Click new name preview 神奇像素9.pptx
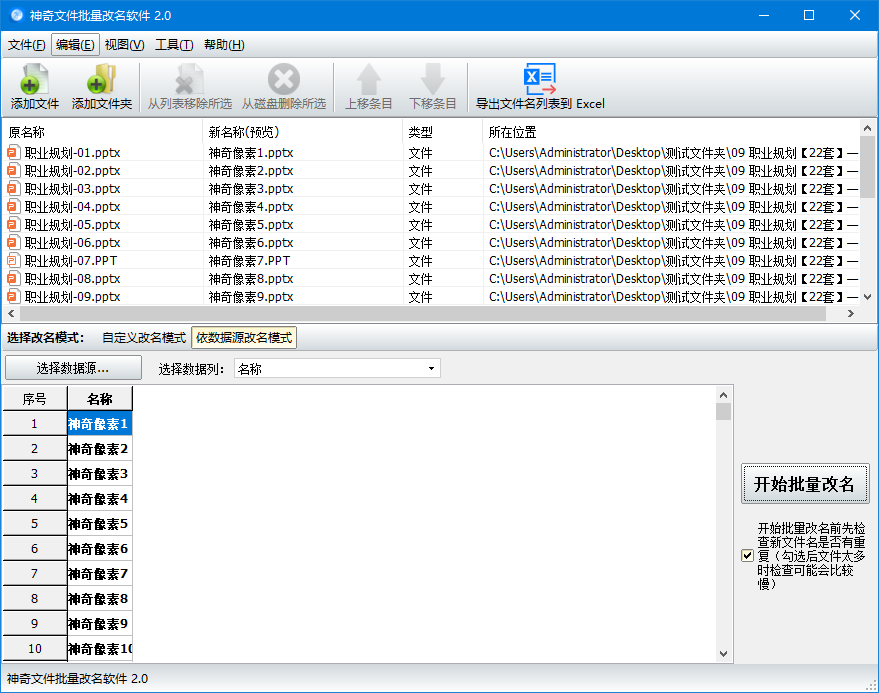 pyautogui.click(x=251, y=297)
